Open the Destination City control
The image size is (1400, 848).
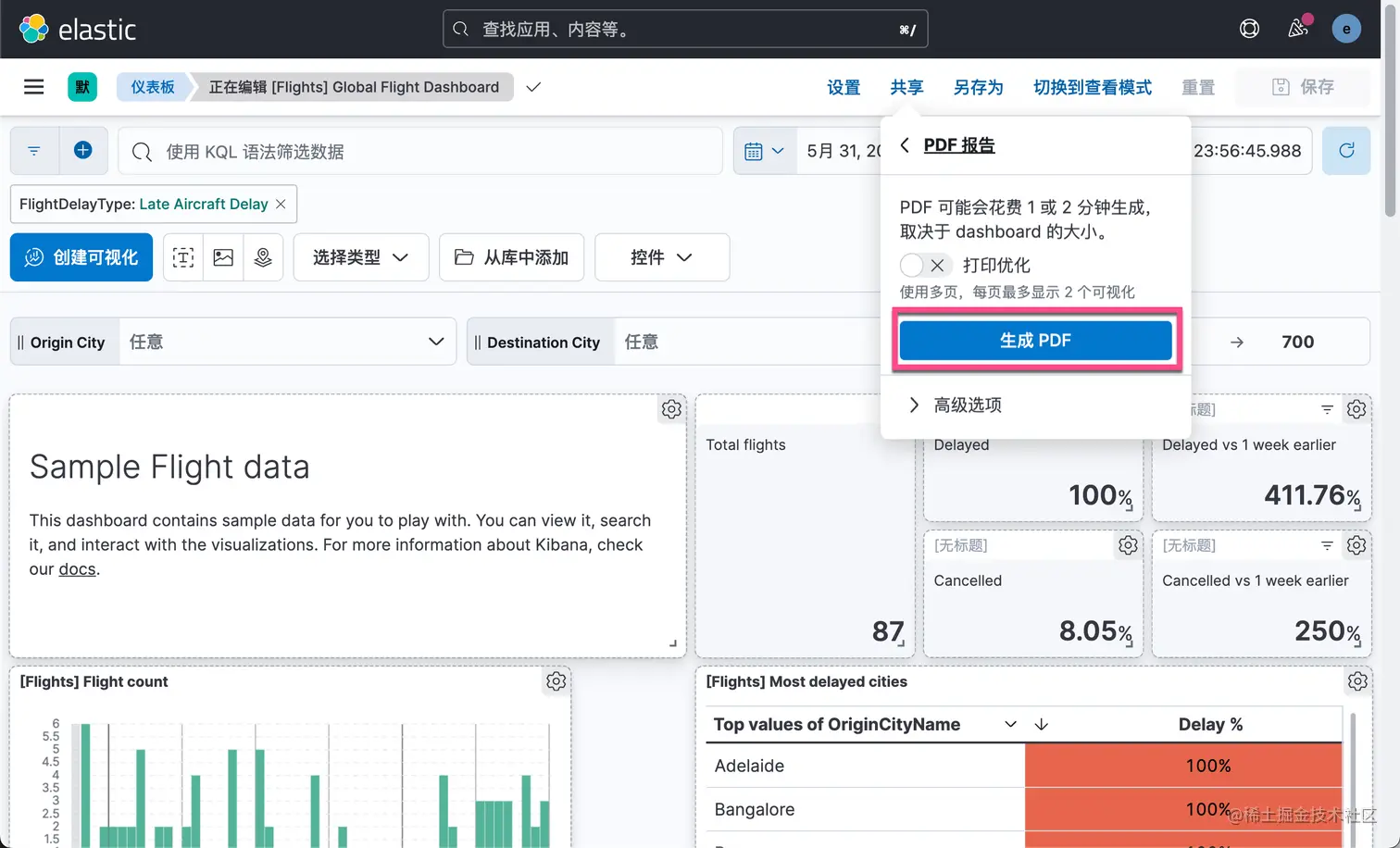[747, 342]
